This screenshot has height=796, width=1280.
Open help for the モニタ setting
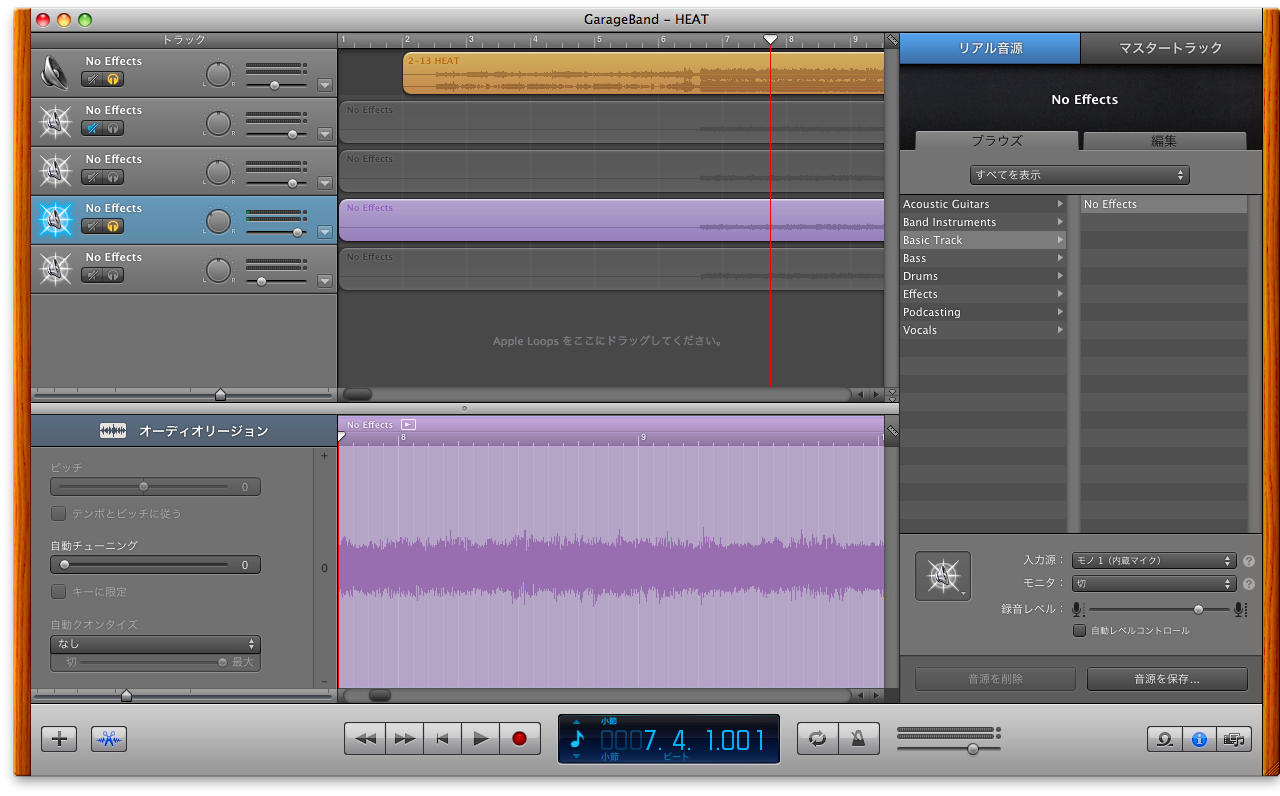point(1249,584)
